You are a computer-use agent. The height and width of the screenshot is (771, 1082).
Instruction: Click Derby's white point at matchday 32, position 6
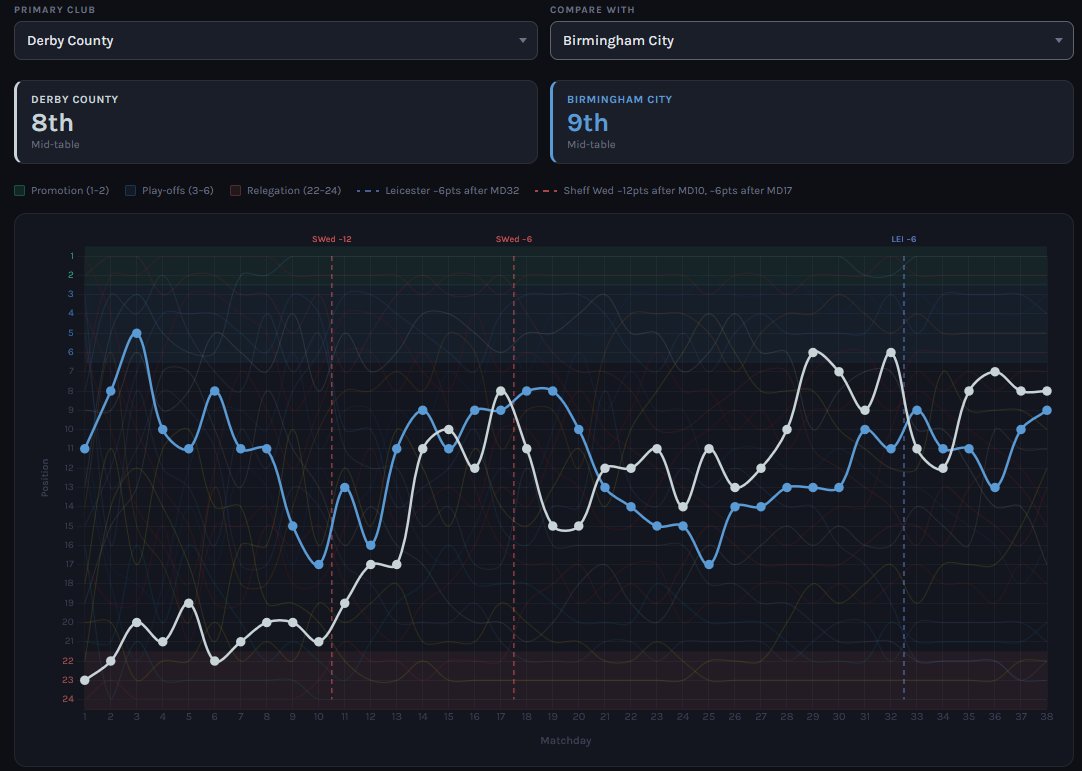coord(891,353)
